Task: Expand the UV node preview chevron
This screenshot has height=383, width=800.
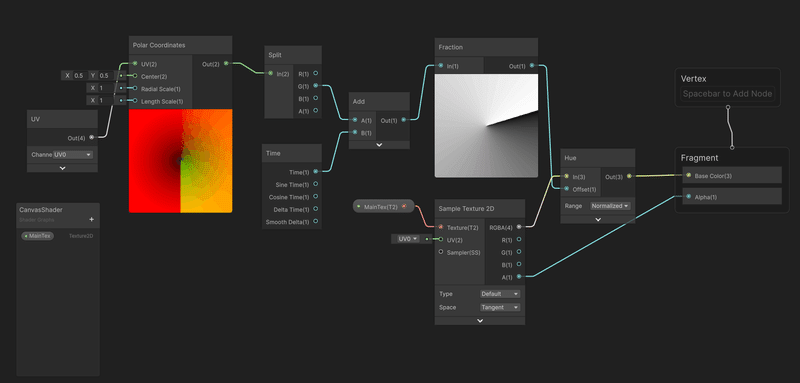Action: [x=62, y=168]
